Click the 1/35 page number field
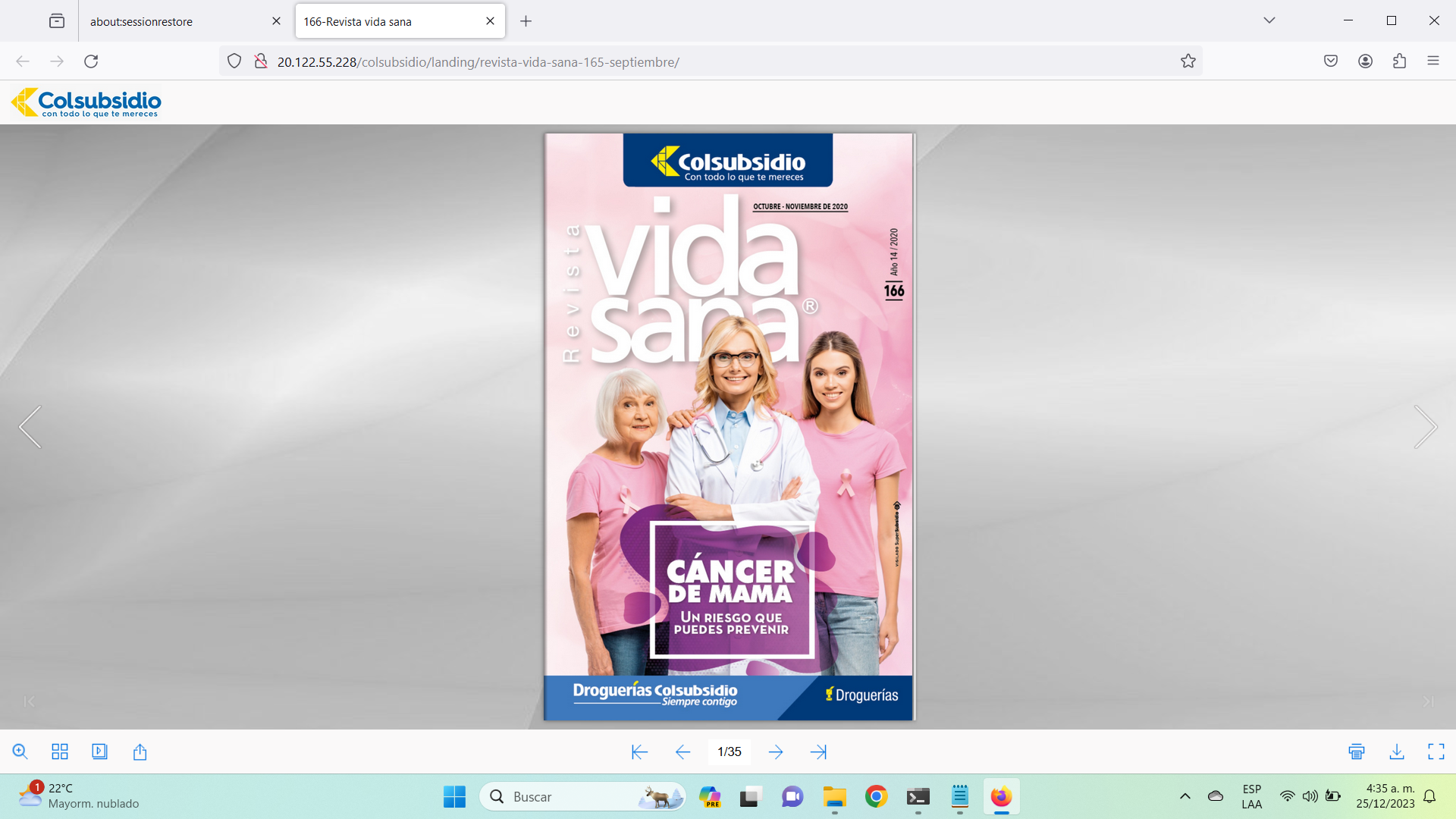This screenshot has height=819, width=1456. [x=730, y=752]
